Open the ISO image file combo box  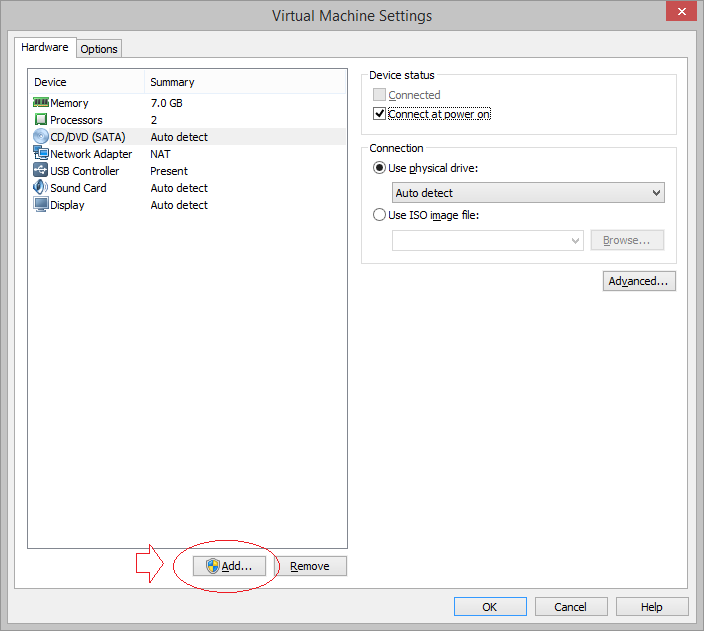click(488, 240)
